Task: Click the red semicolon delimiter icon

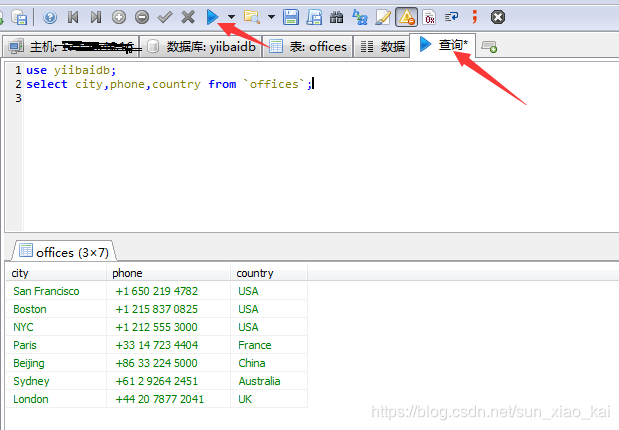Action: pyautogui.click(x=475, y=17)
